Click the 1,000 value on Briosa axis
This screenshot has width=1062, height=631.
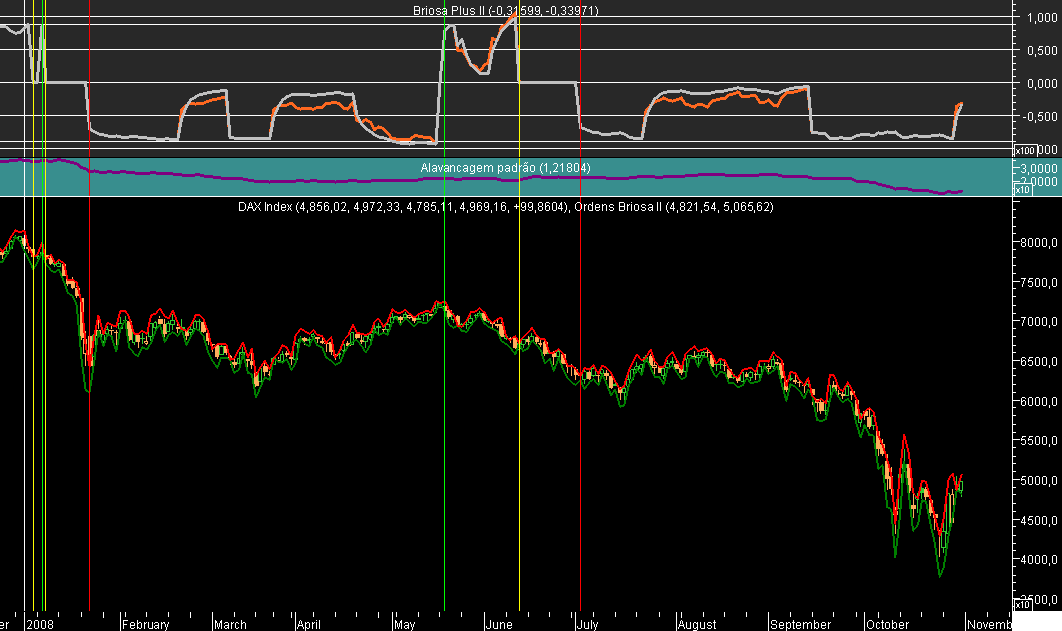click(x=1042, y=18)
